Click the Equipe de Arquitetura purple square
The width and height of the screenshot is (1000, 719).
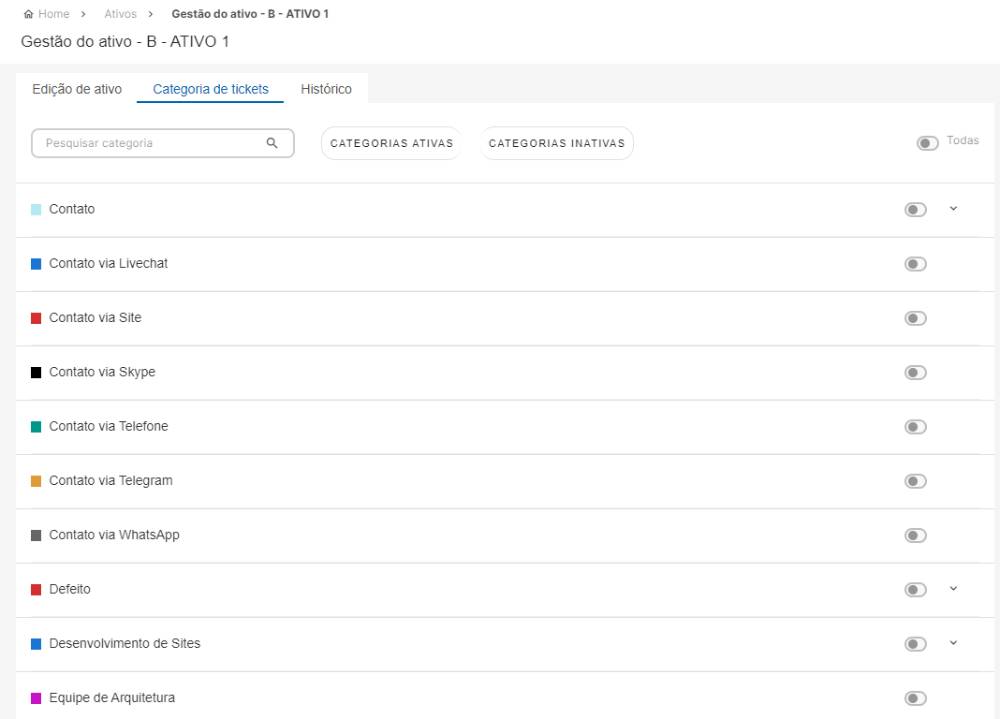[36, 698]
